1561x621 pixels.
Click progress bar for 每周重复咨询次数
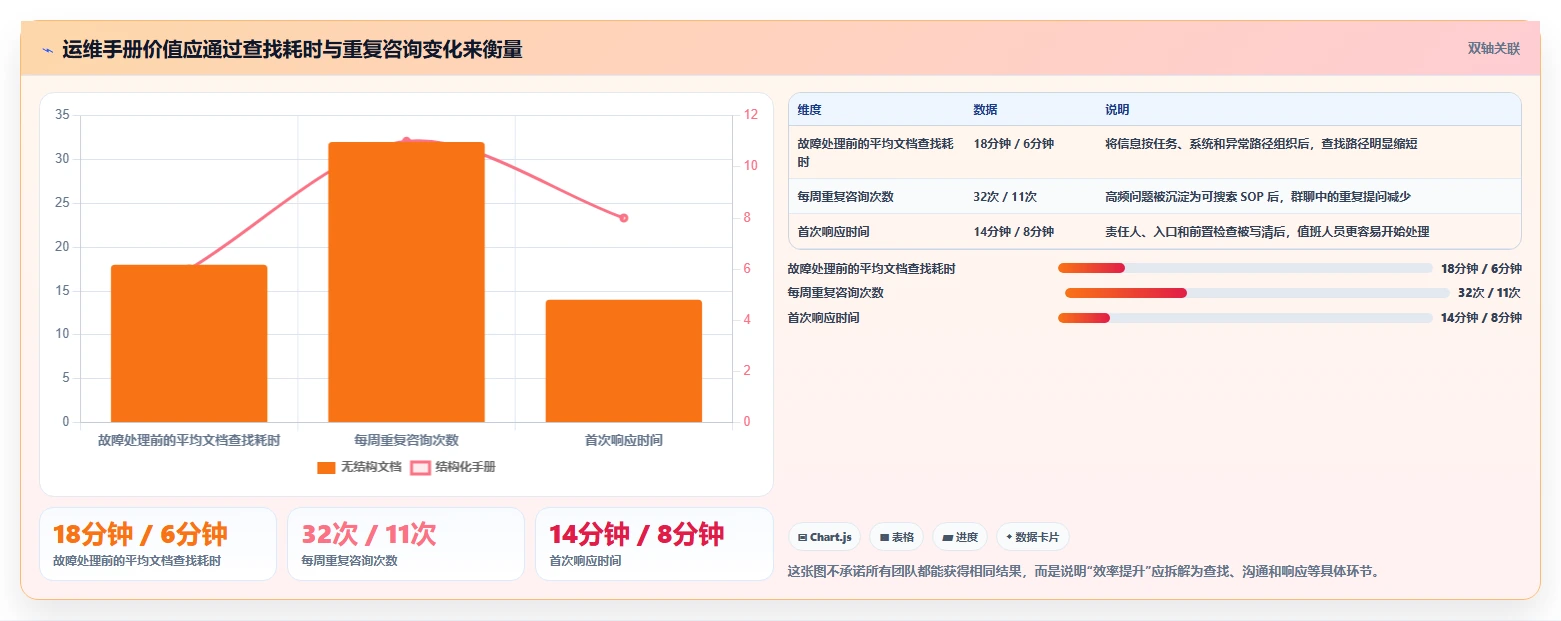[x=1257, y=293]
